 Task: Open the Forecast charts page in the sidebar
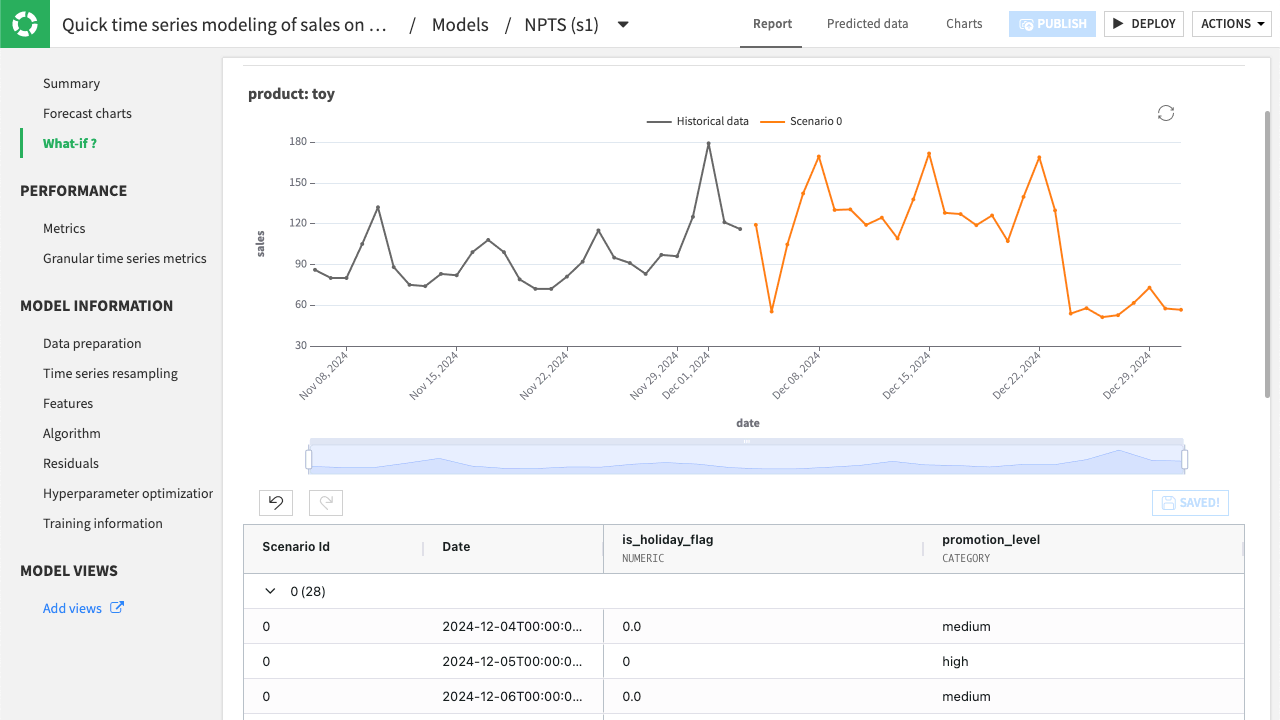pyautogui.click(x=87, y=113)
